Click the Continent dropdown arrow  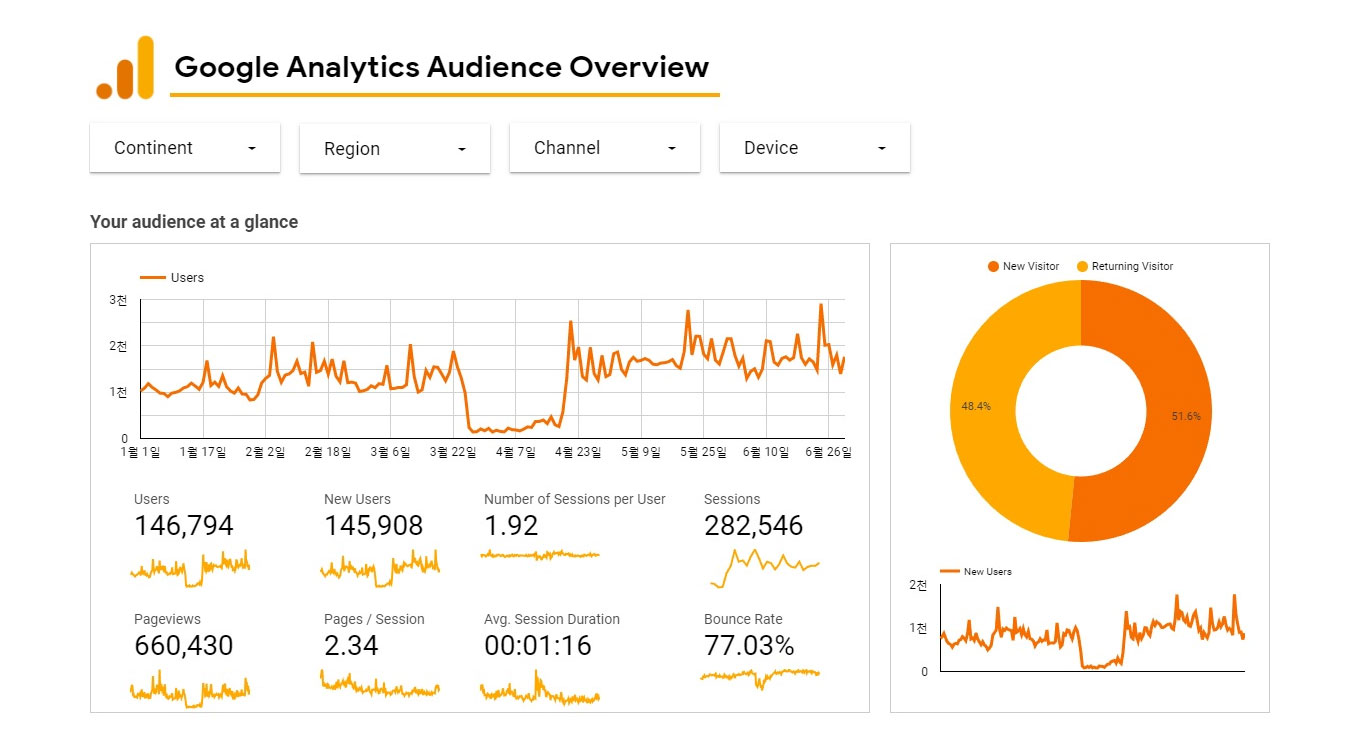coord(252,148)
